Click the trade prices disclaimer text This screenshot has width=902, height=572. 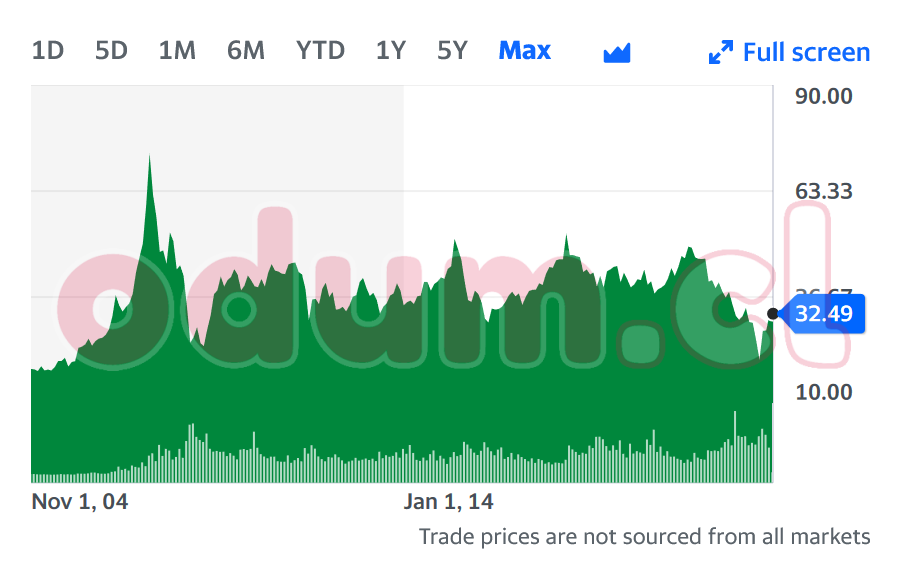644,537
